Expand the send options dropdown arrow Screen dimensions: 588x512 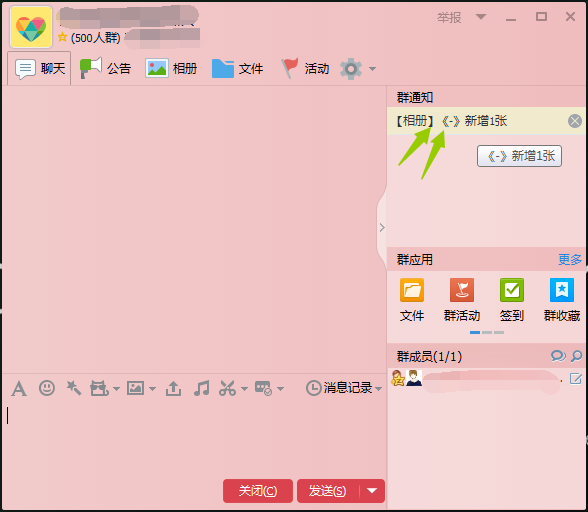coord(372,491)
